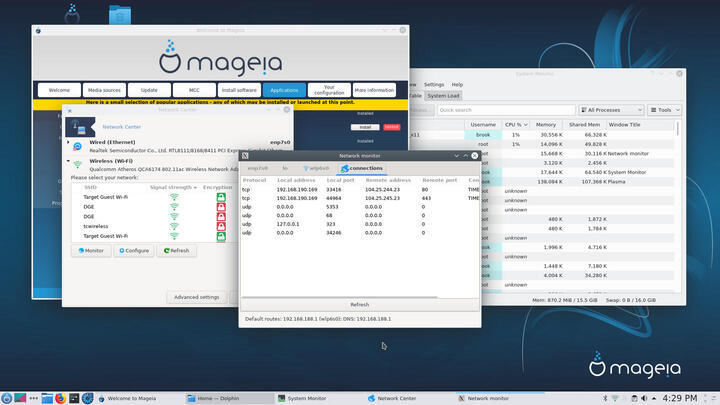Open the Welcome tab in Mageia Welcome
720x405 pixels.
pyautogui.click(x=59, y=90)
